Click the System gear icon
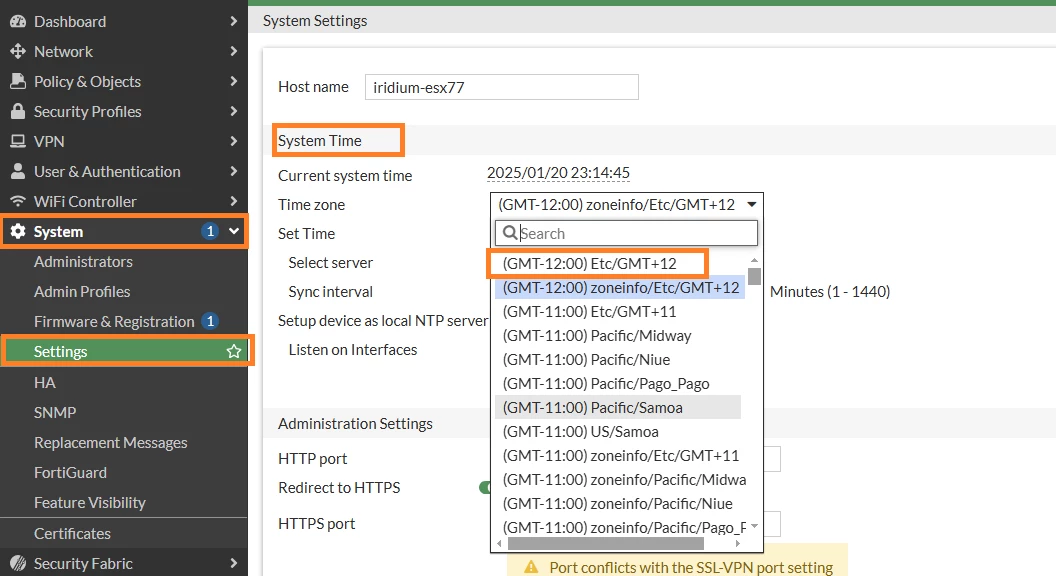Viewport: 1056px width, 576px height. 18,232
